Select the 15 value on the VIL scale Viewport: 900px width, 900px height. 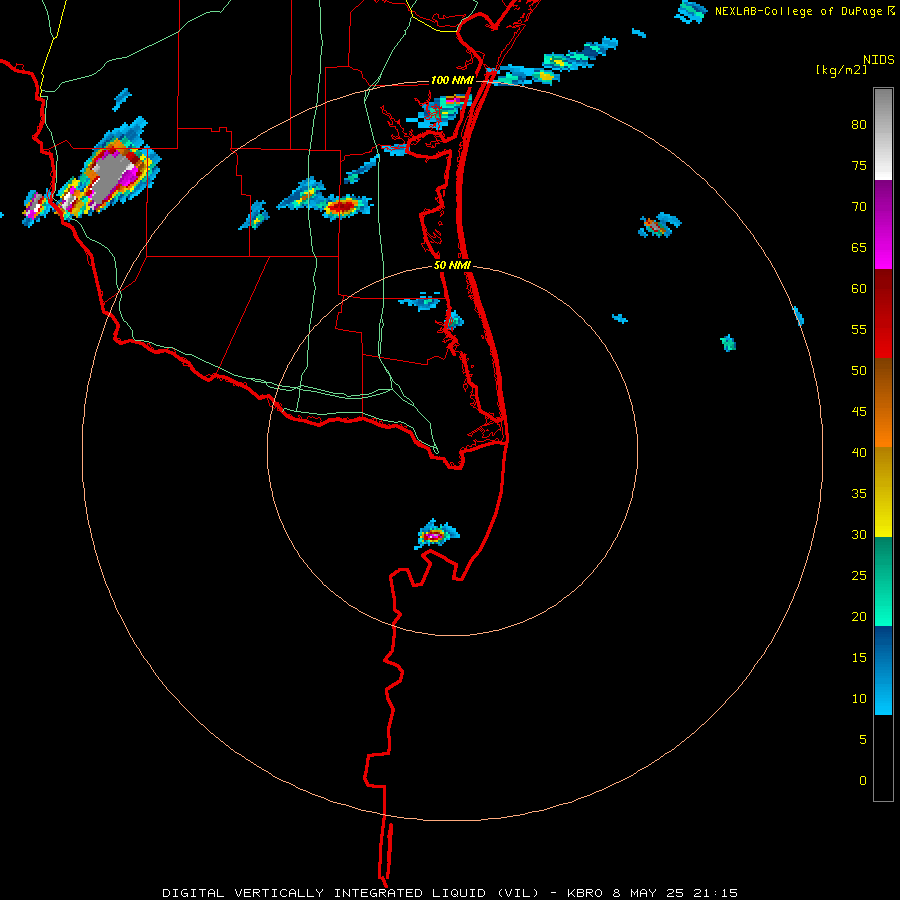(859, 658)
